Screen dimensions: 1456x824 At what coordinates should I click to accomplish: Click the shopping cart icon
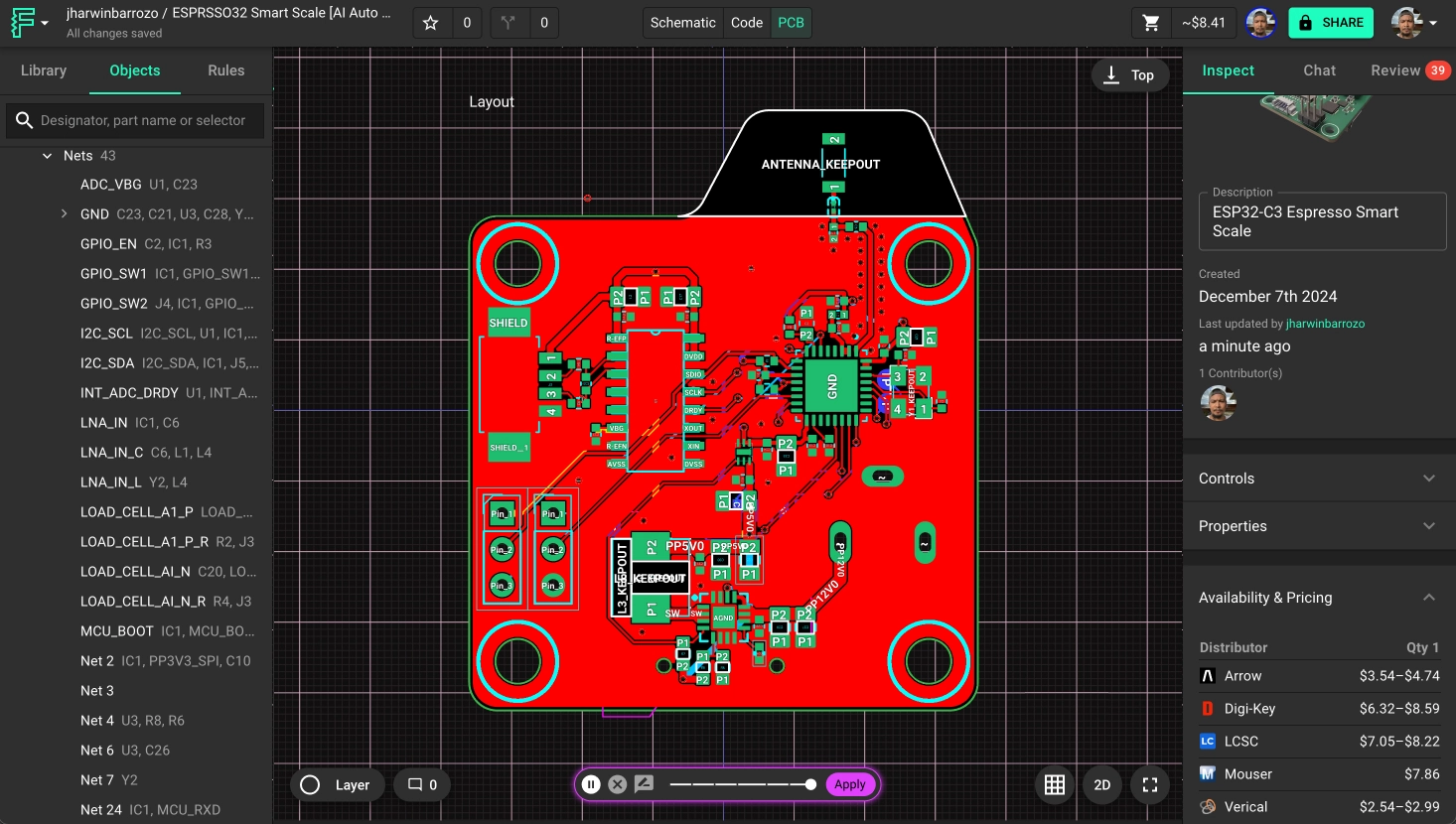pyautogui.click(x=1151, y=23)
